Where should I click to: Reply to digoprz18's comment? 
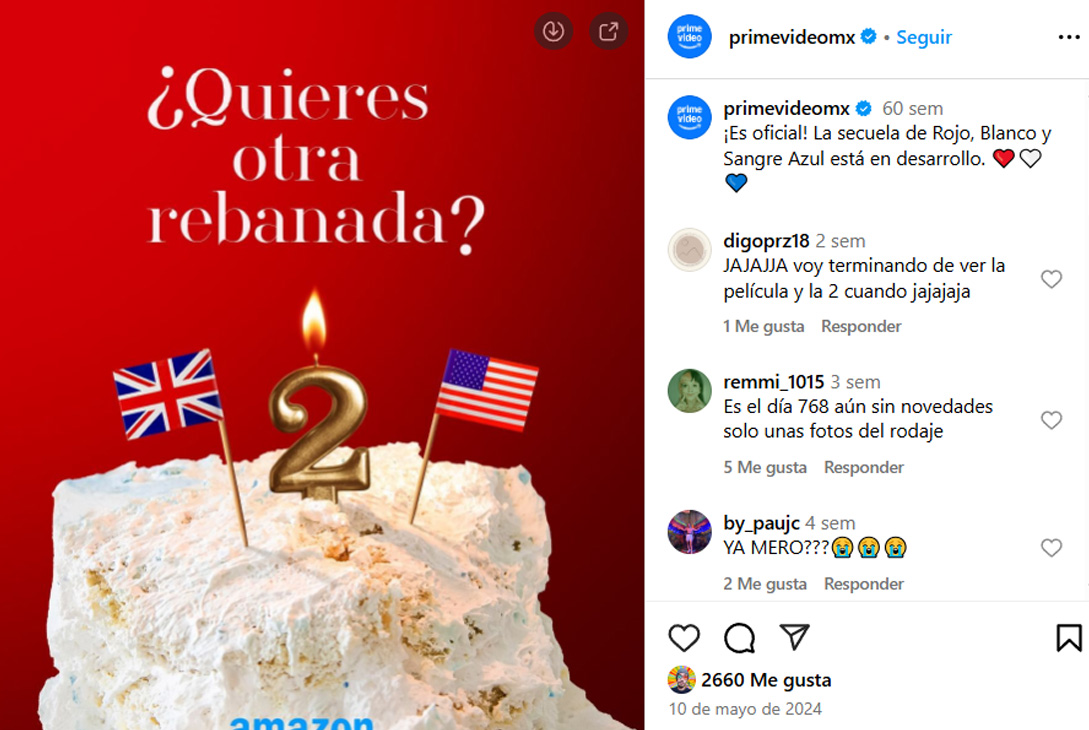point(861,326)
